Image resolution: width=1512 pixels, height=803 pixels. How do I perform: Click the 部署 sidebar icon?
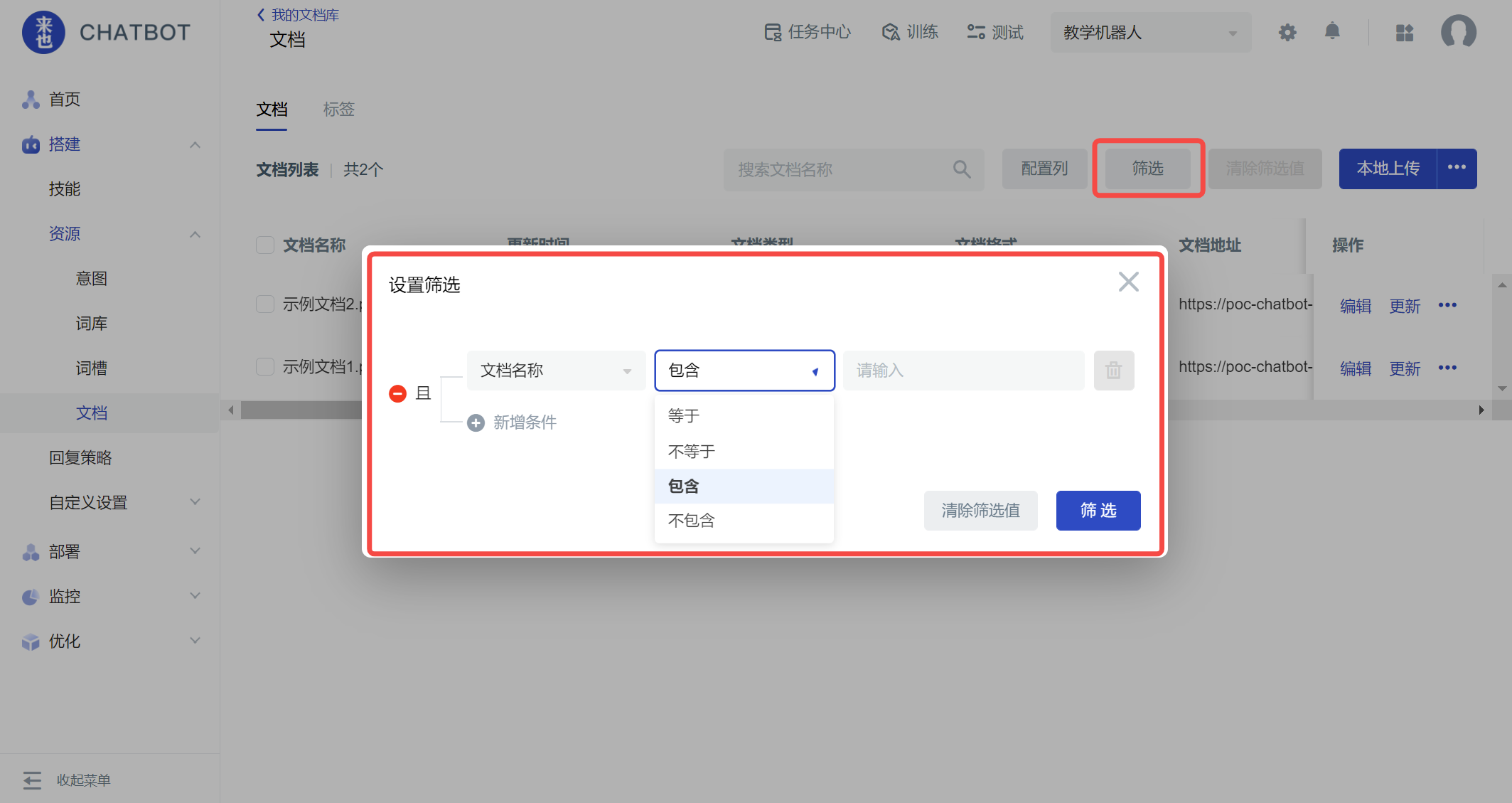[x=31, y=552]
